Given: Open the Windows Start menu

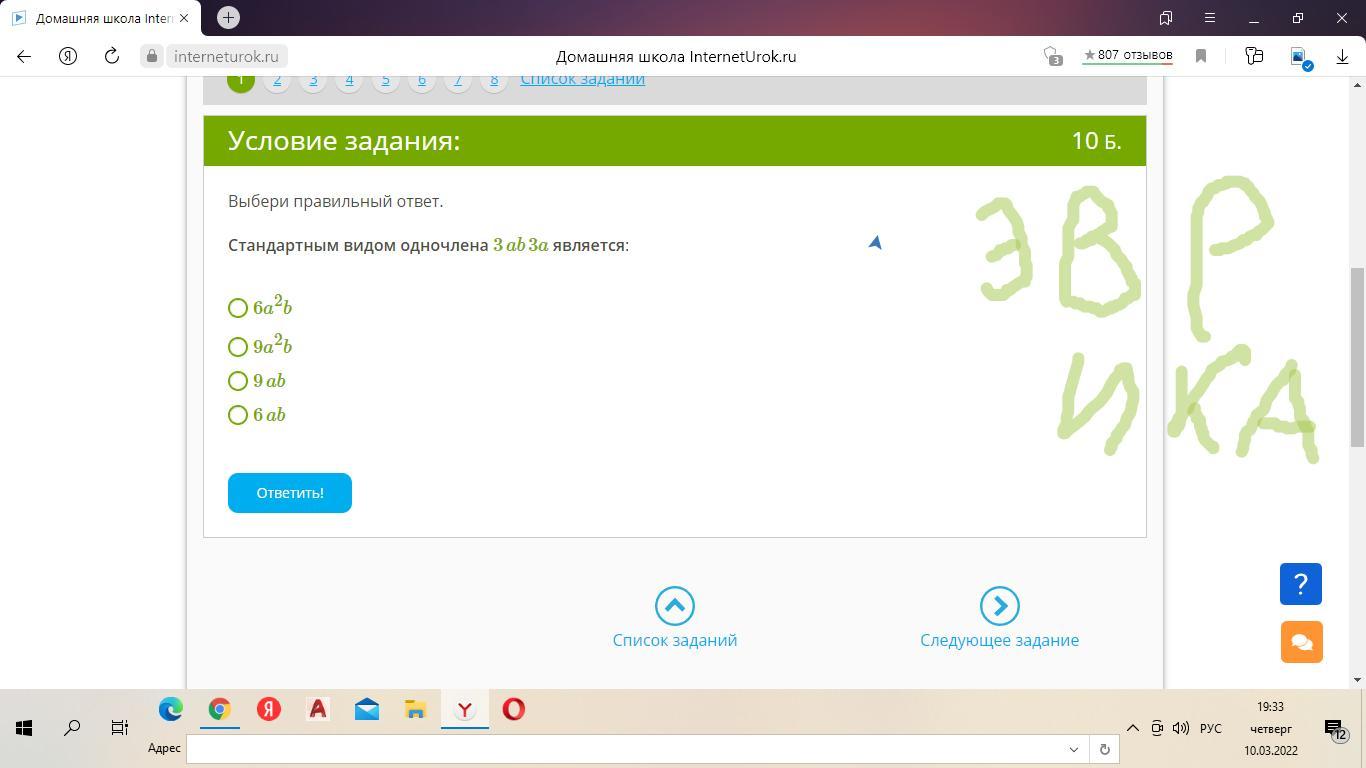Looking at the screenshot, I should [24, 728].
